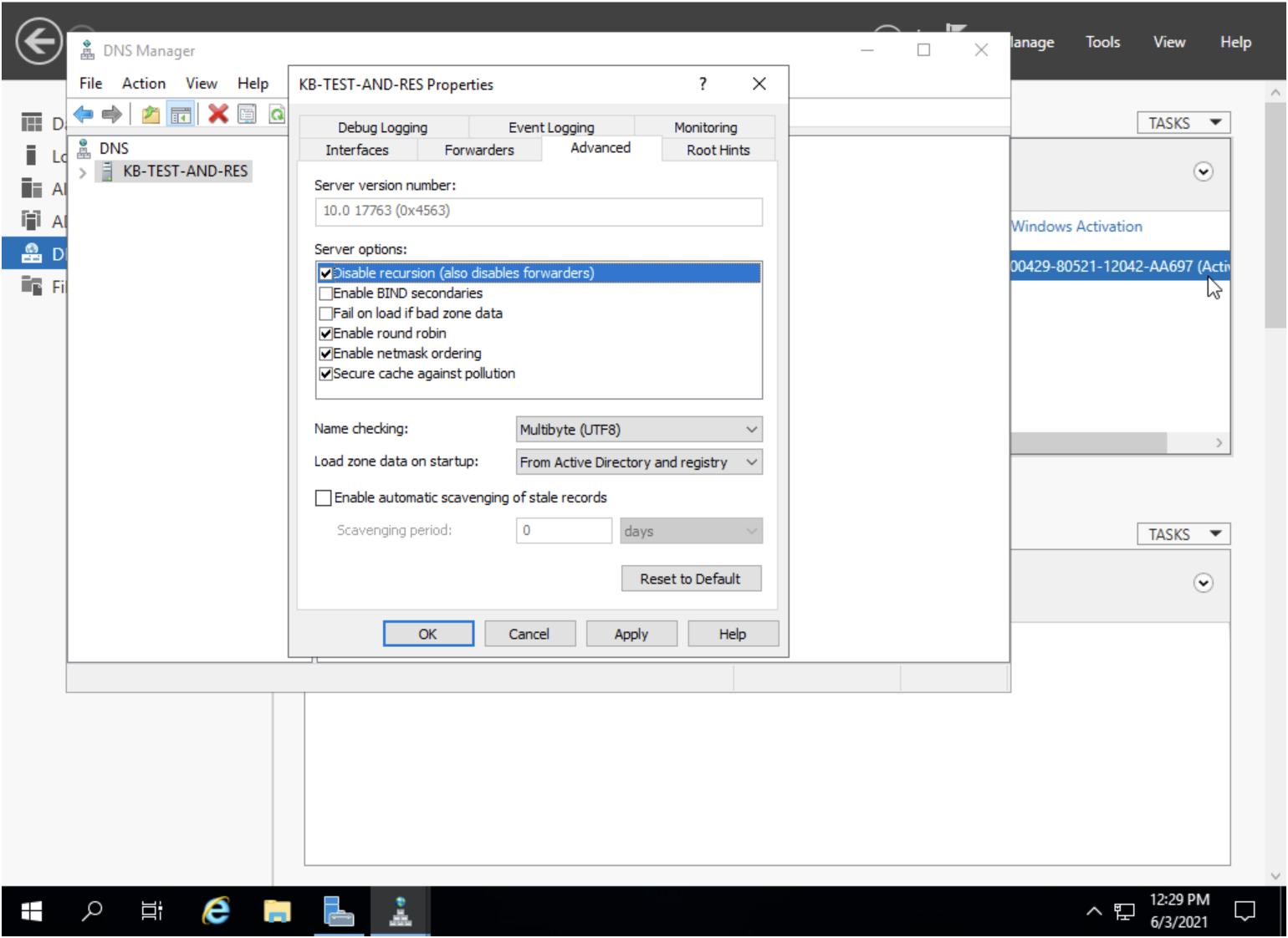The width and height of the screenshot is (1288, 938).
Task: Select the DNS root node icon in the tree
Action: coord(84,149)
